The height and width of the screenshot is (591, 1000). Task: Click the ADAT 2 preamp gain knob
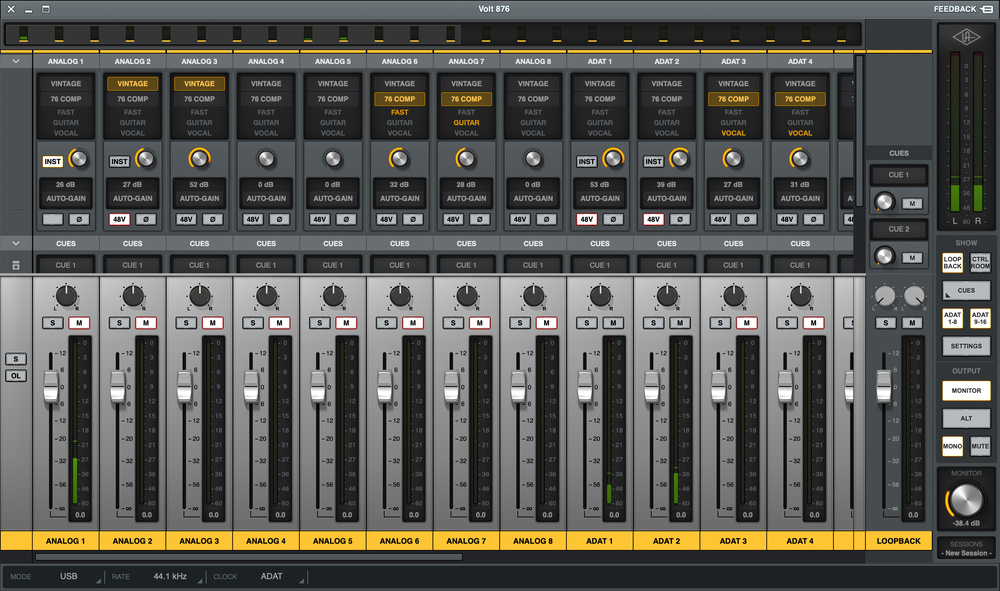click(680, 159)
